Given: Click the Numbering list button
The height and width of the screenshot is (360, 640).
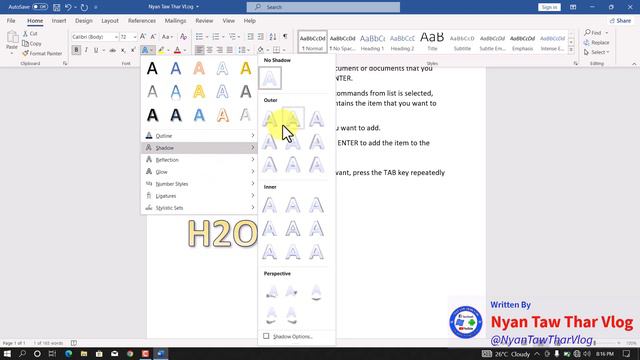Looking at the screenshot, I should (x=216, y=37).
